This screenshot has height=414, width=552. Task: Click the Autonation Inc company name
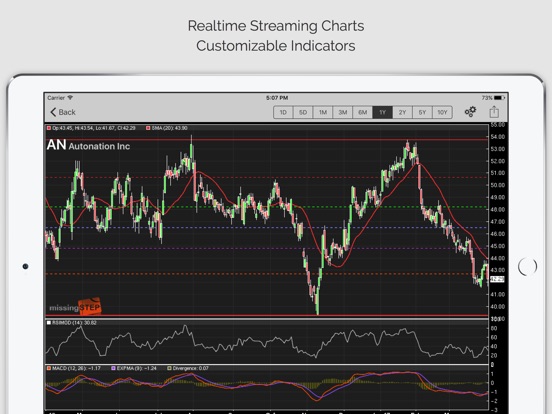click(x=99, y=146)
